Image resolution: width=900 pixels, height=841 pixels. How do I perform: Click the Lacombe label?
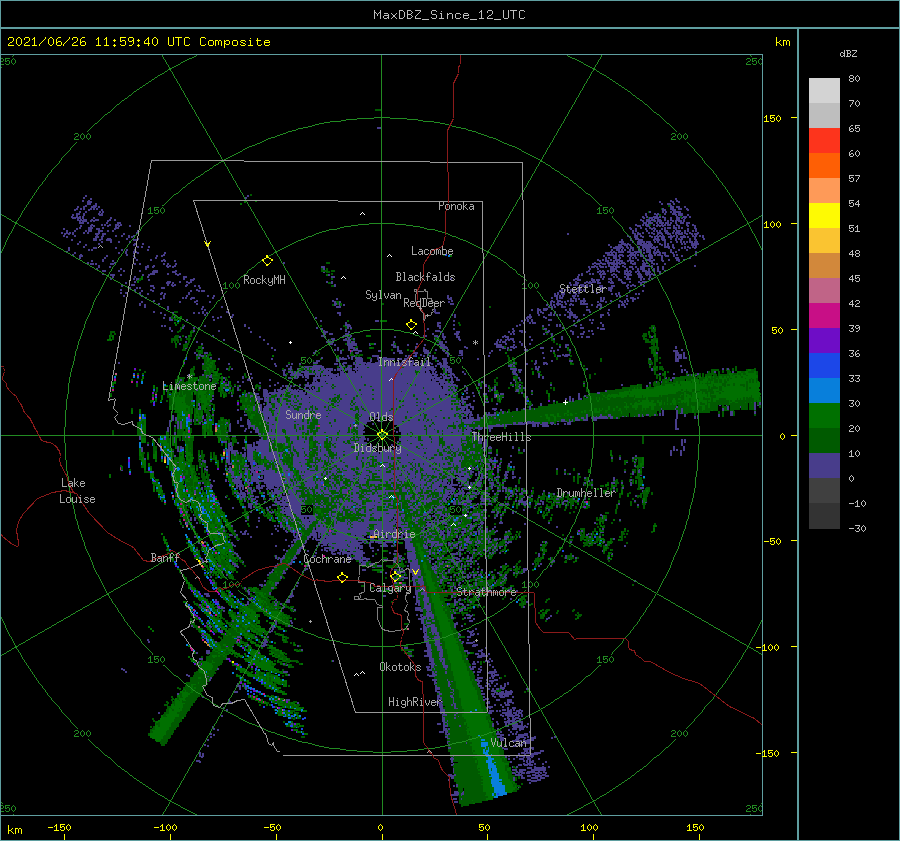pyautogui.click(x=432, y=251)
